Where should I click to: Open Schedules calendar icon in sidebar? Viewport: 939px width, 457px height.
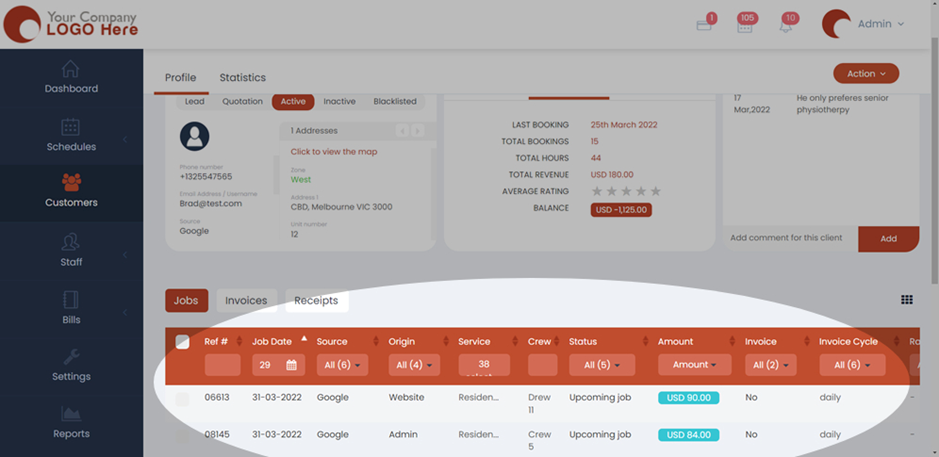(x=70, y=127)
